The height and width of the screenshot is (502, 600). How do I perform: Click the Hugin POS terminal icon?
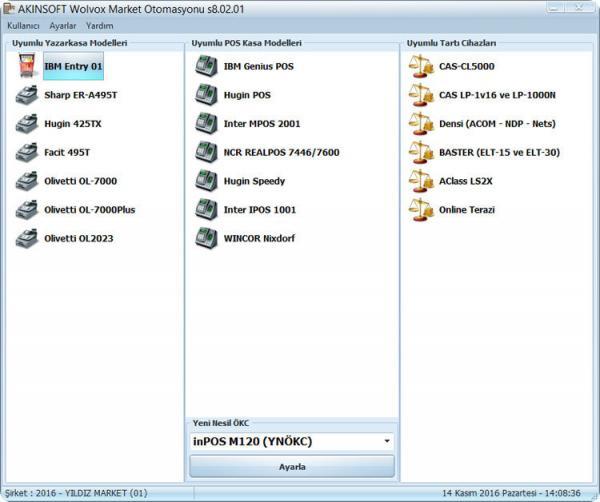click(206, 95)
